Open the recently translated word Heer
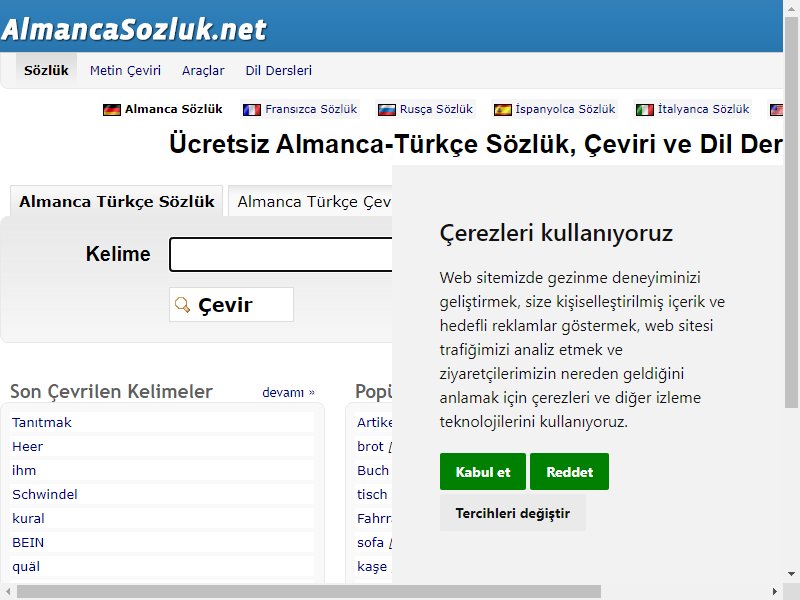The width and height of the screenshot is (800, 600). 28,446
